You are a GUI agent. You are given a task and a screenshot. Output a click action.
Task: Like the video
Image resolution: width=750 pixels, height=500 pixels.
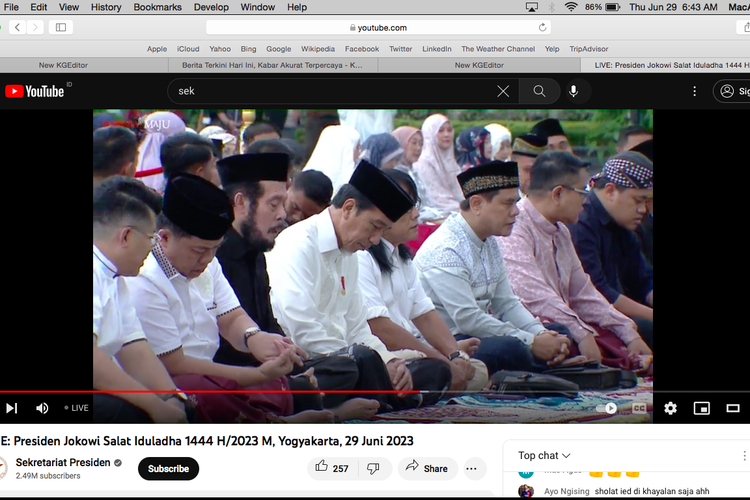tap(332, 468)
